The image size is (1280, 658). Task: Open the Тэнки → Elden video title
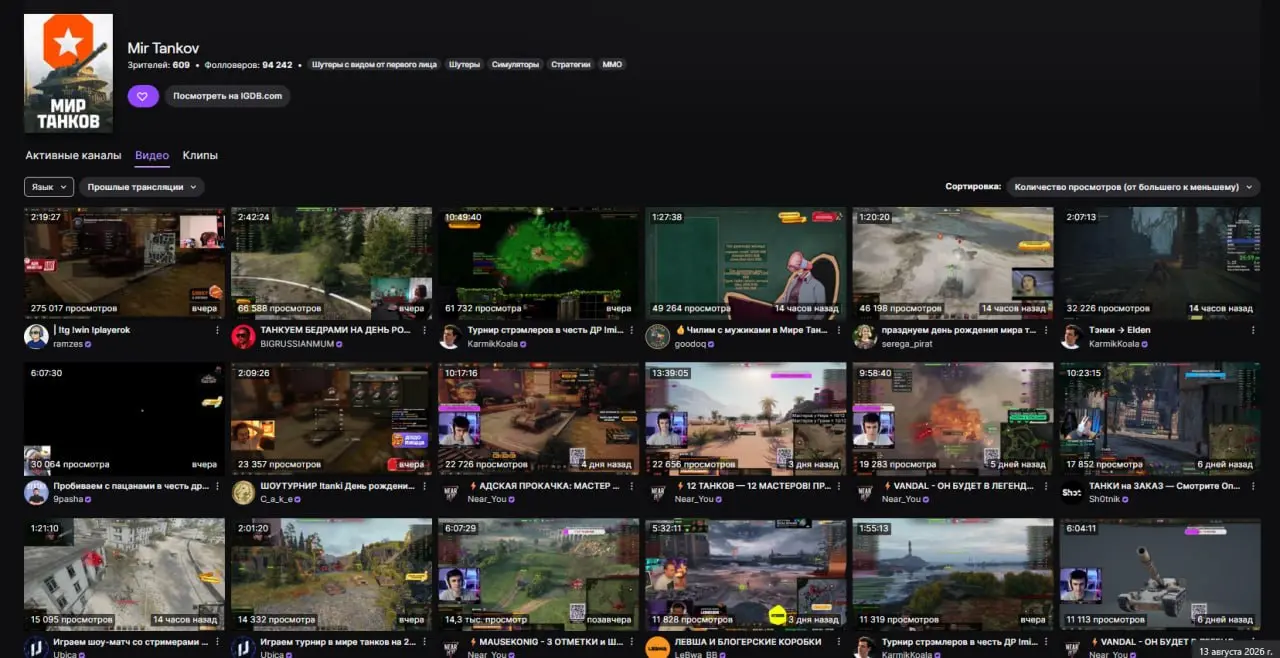[1119, 330]
